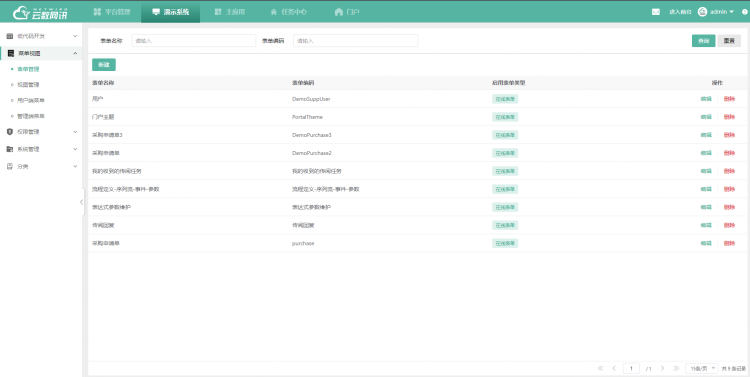Focus the form code input field
The height and width of the screenshot is (377, 750).
[x=355, y=41]
